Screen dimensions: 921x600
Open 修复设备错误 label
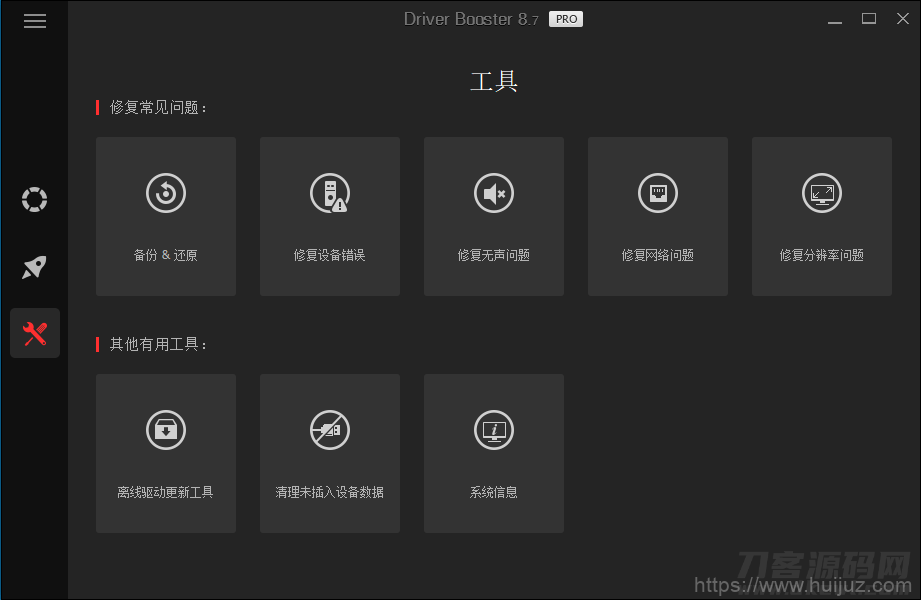[330, 255]
